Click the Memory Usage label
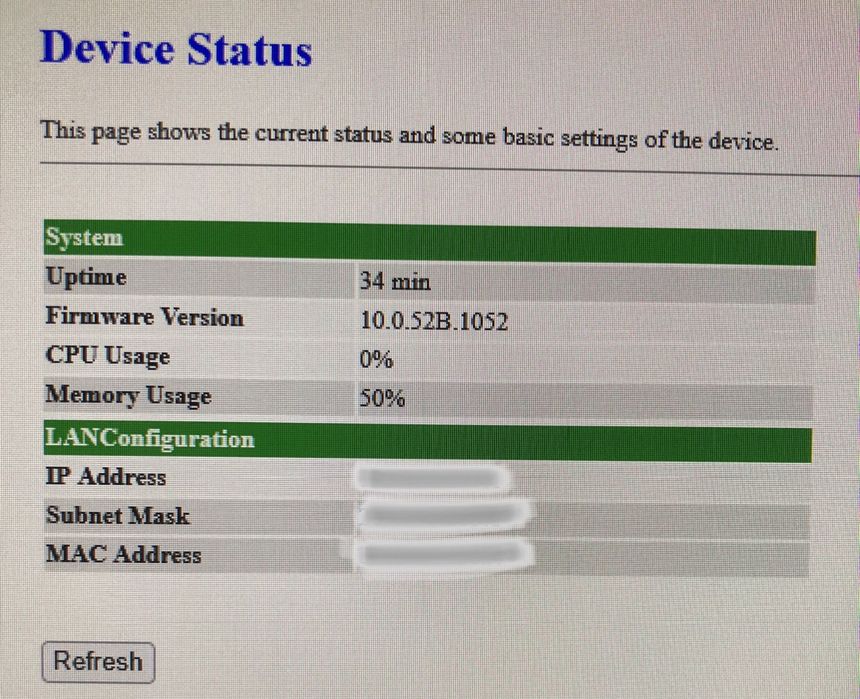Image resolution: width=860 pixels, height=699 pixels. [128, 395]
